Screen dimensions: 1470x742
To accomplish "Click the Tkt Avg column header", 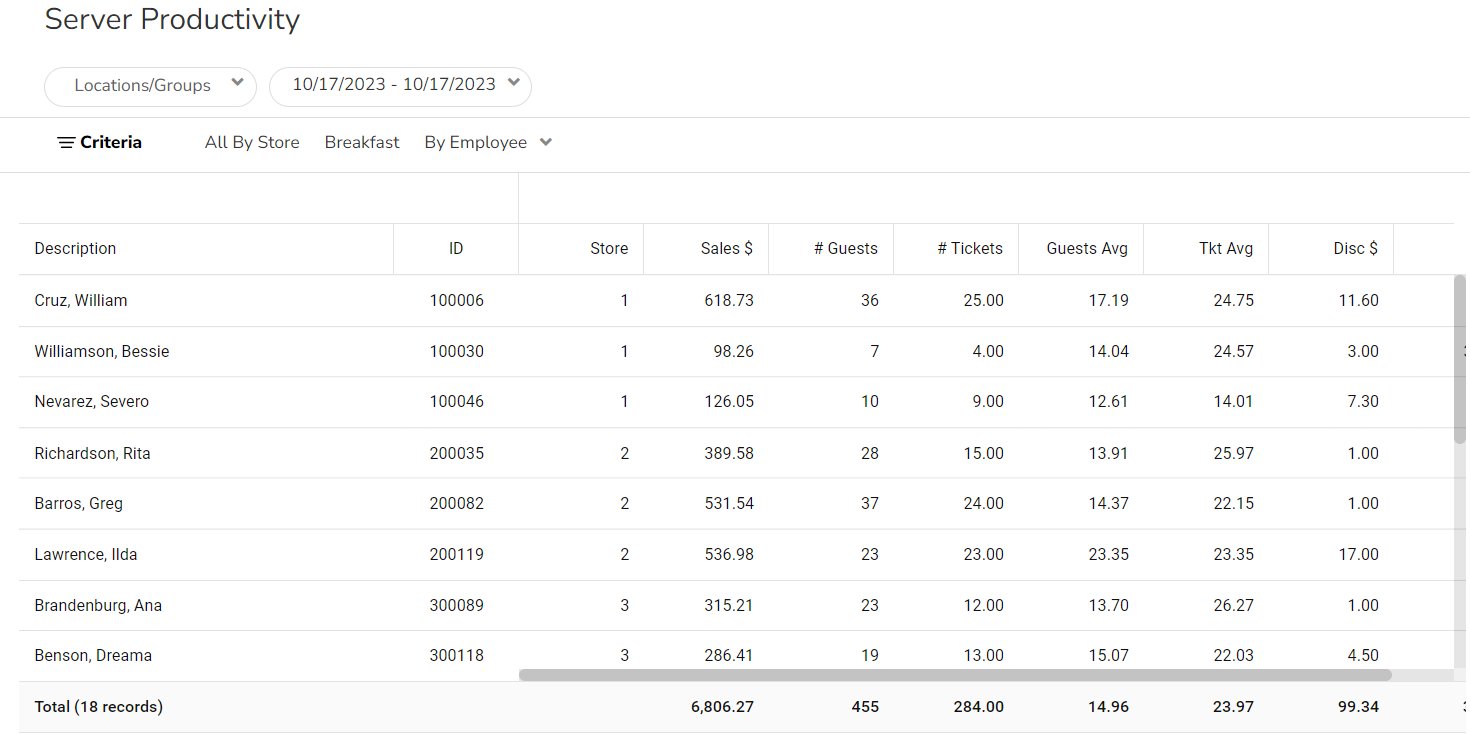I will tap(1225, 249).
